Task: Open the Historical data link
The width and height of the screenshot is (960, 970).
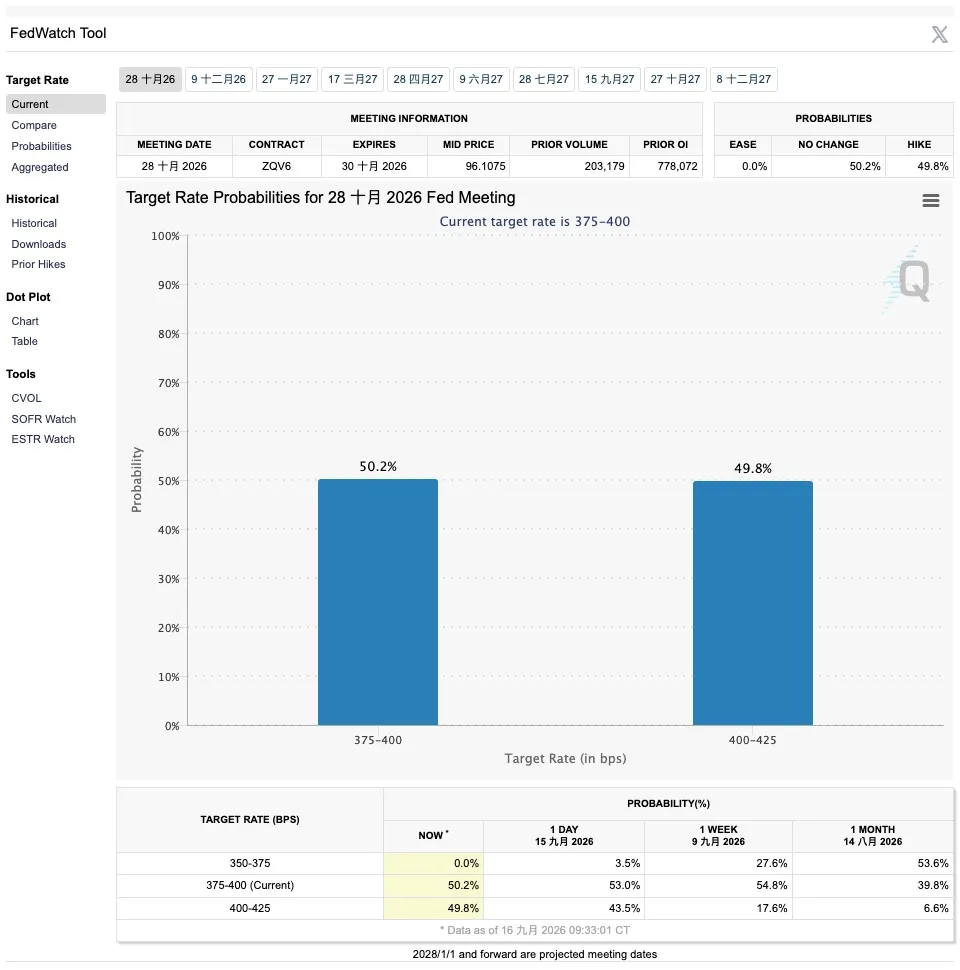Action: coord(34,223)
